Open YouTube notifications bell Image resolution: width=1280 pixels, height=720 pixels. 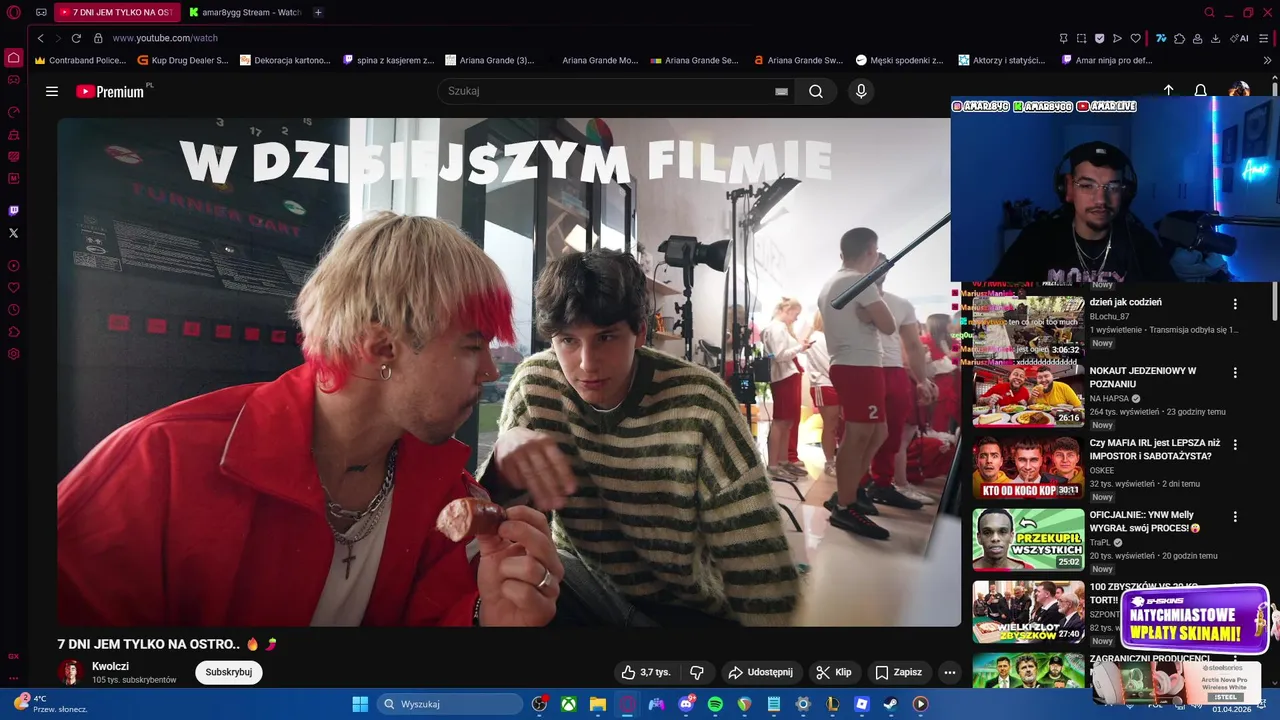point(1201,91)
